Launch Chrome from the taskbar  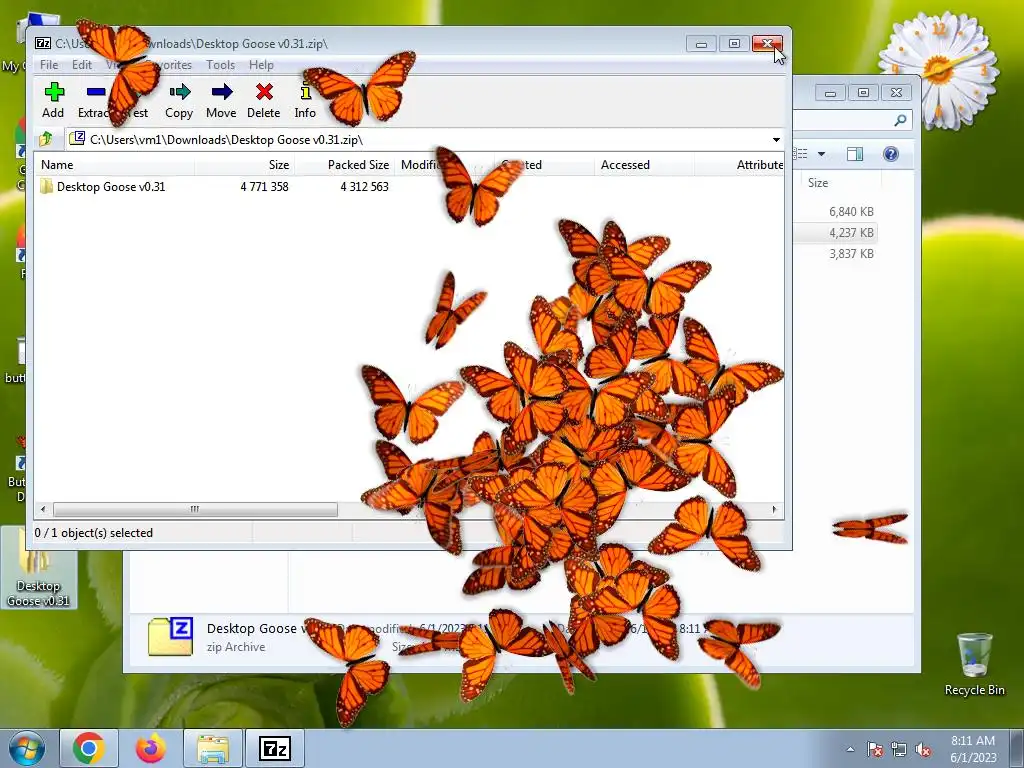89,748
